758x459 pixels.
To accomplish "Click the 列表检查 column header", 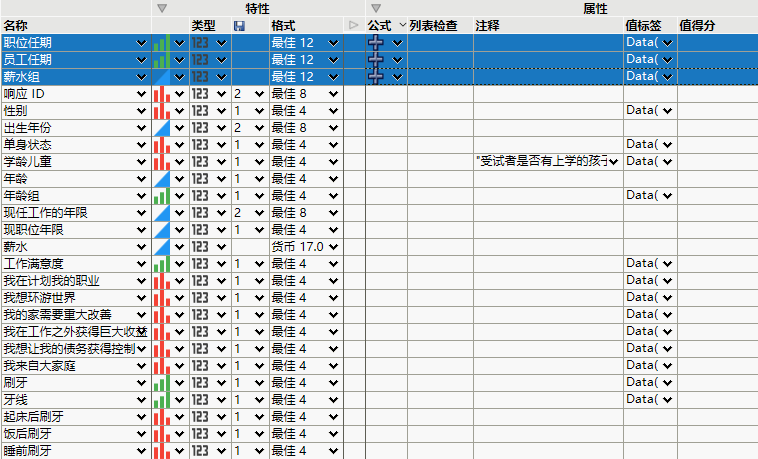I will (x=433, y=26).
